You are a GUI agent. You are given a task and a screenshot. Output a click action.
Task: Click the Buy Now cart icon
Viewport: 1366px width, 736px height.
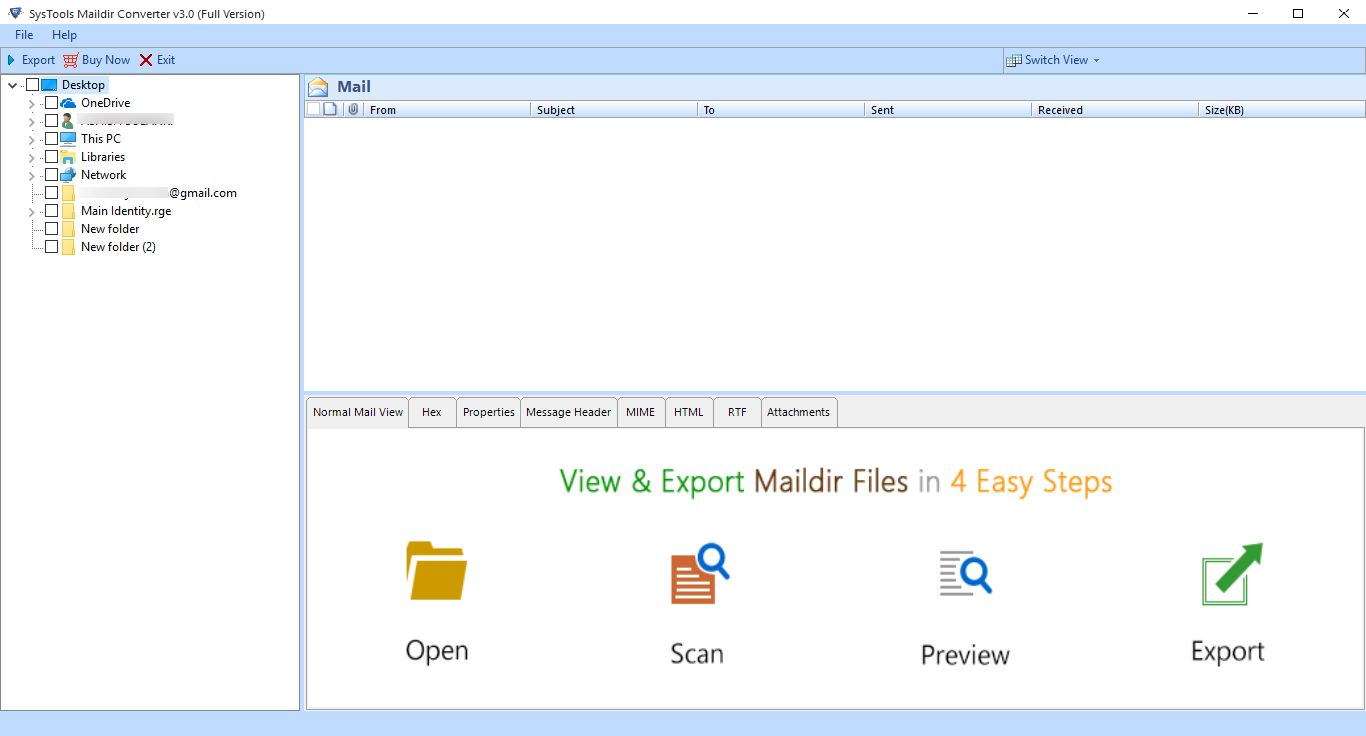(x=70, y=60)
